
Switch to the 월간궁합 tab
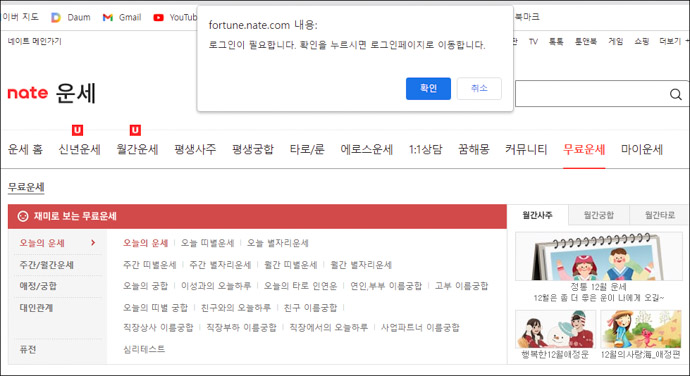coord(598,215)
